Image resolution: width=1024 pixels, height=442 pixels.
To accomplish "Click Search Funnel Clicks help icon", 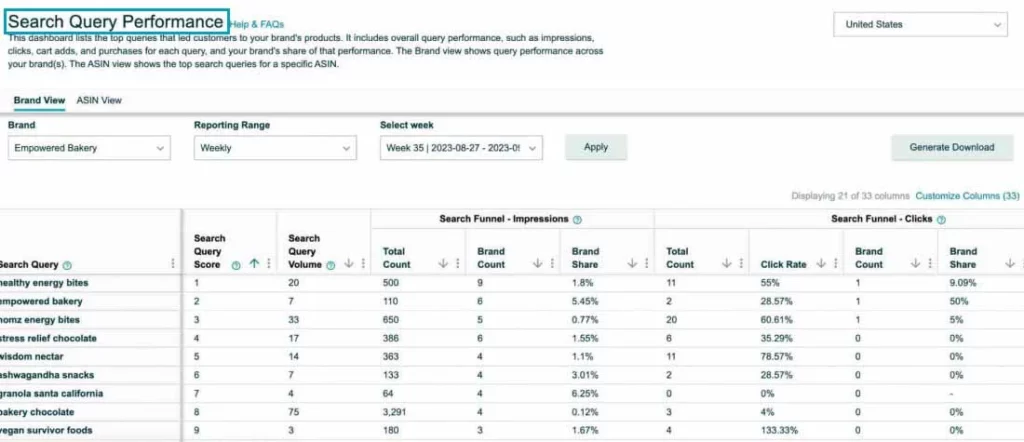I will click(x=942, y=219).
